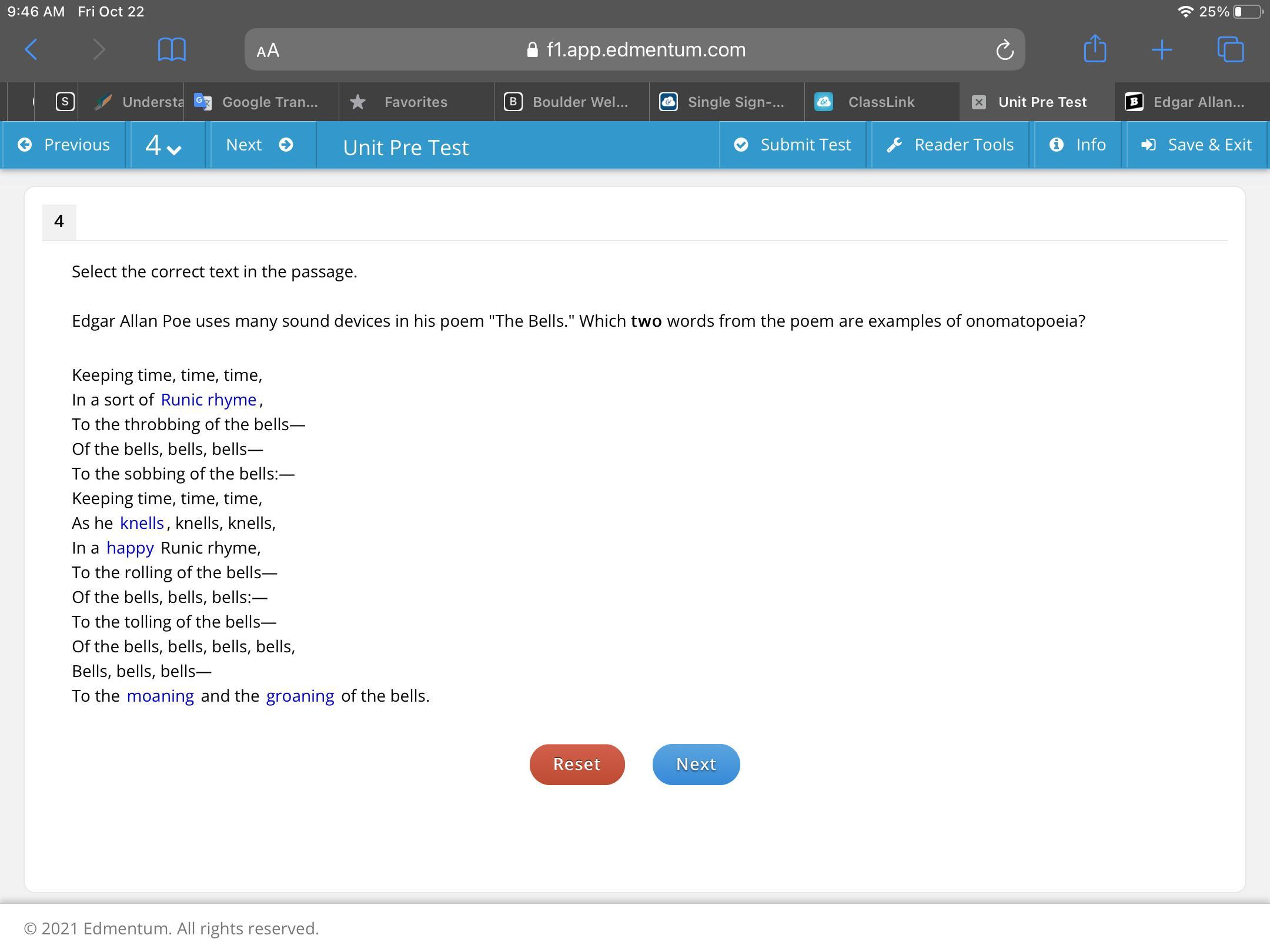The height and width of the screenshot is (952, 1270).
Task: Open question number 4 dropdown
Action: pyautogui.click(x=163, y=145)
